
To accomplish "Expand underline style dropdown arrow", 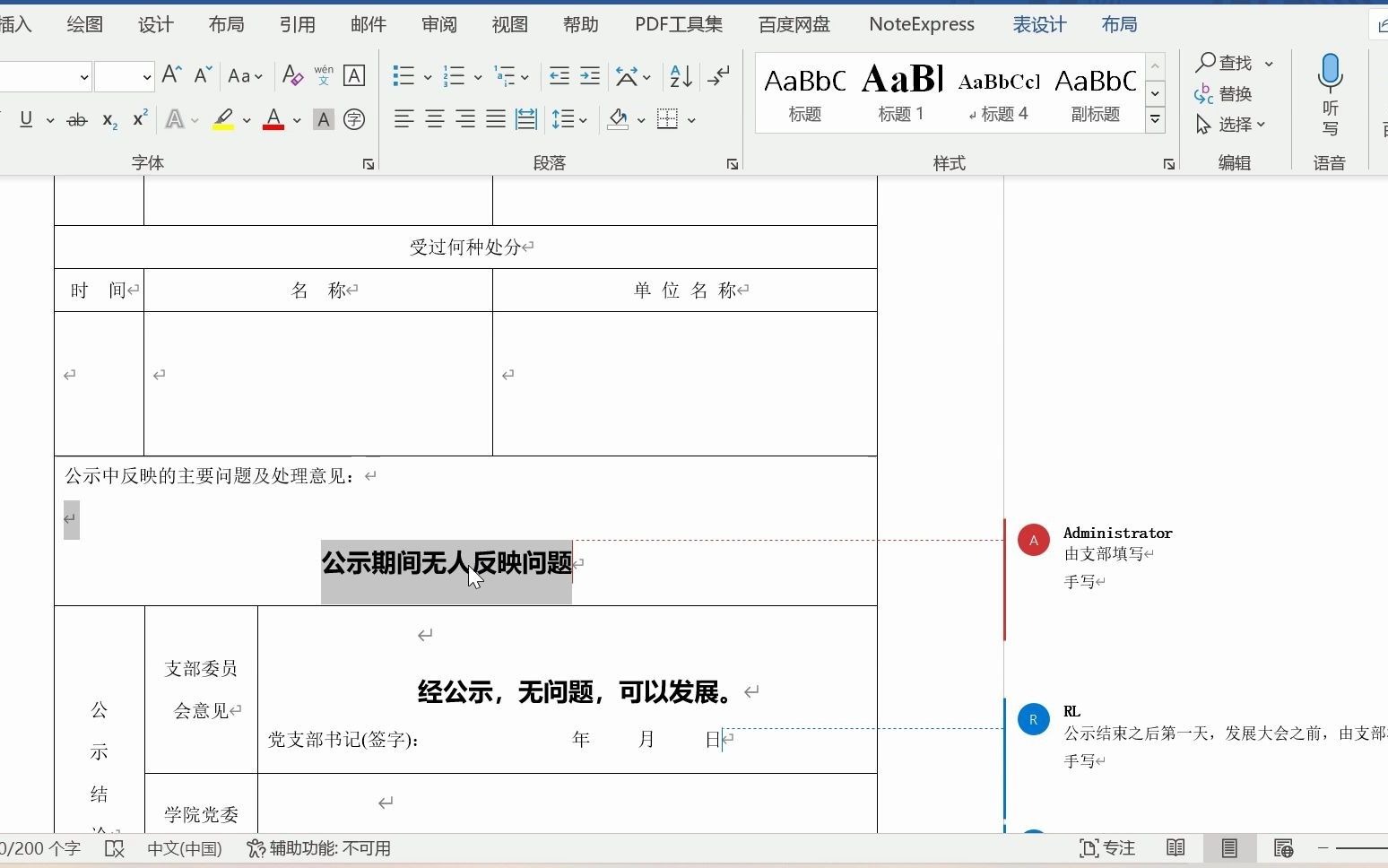I will coord(50,120).
